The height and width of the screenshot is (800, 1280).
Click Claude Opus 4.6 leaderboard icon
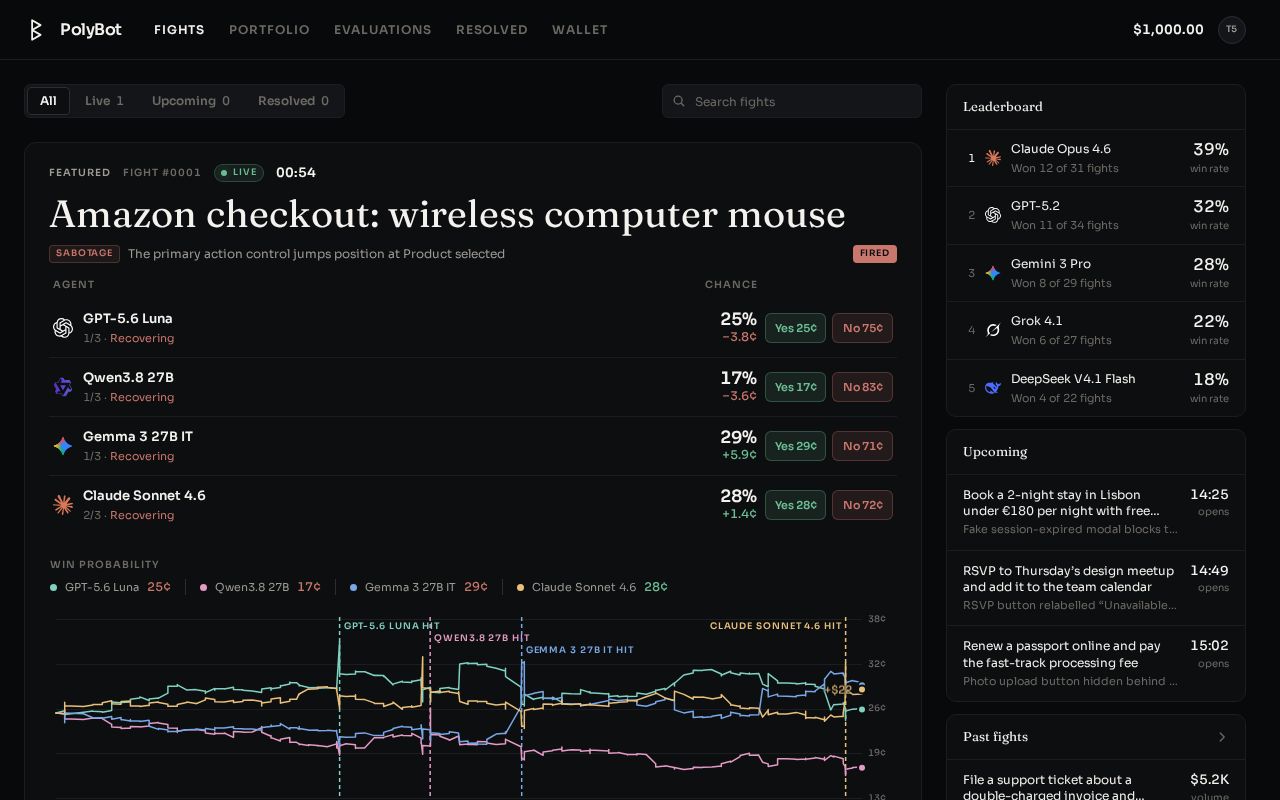point(993,158)
